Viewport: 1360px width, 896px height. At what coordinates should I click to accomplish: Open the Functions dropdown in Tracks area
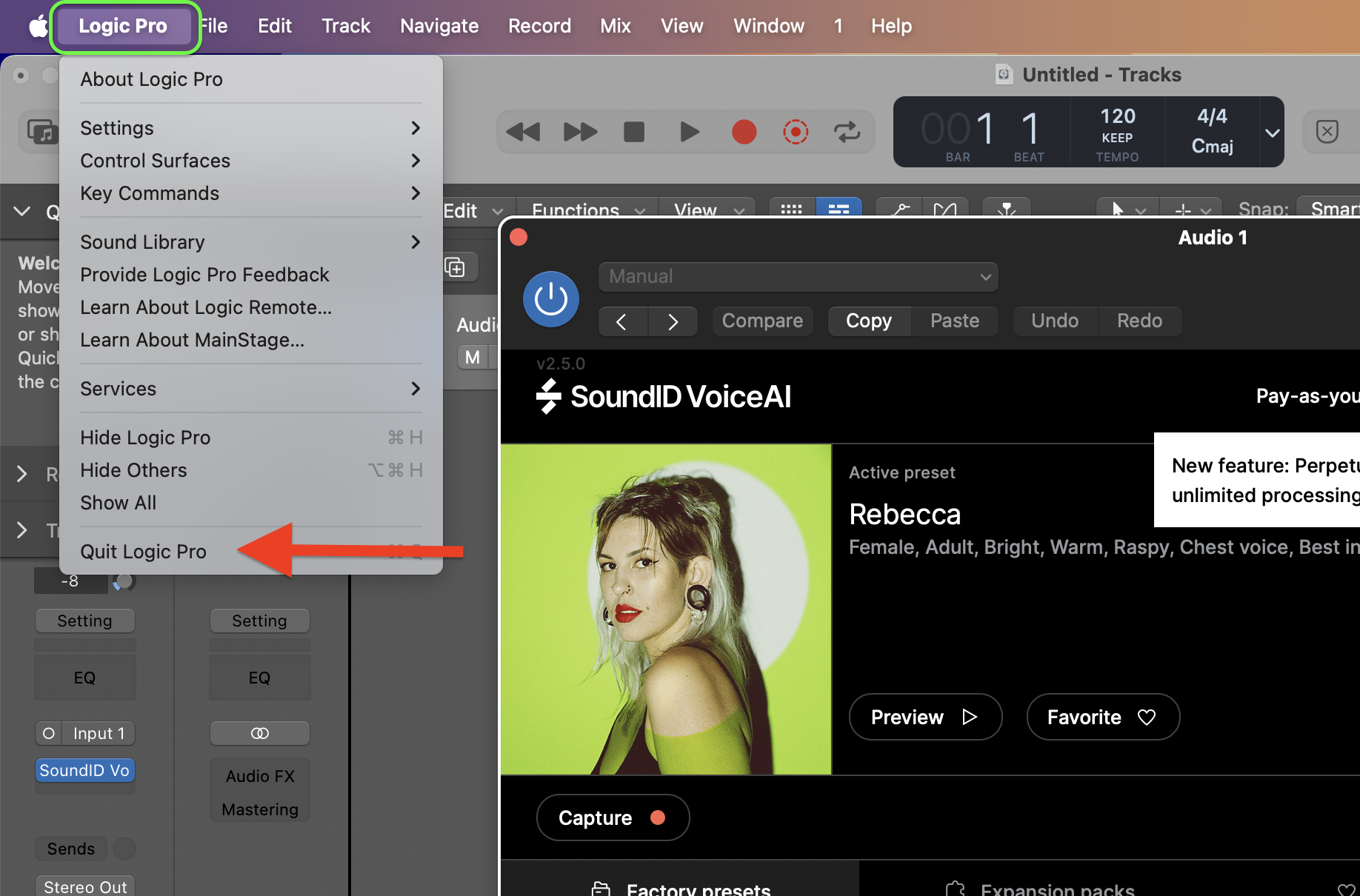tap(588, 210)
